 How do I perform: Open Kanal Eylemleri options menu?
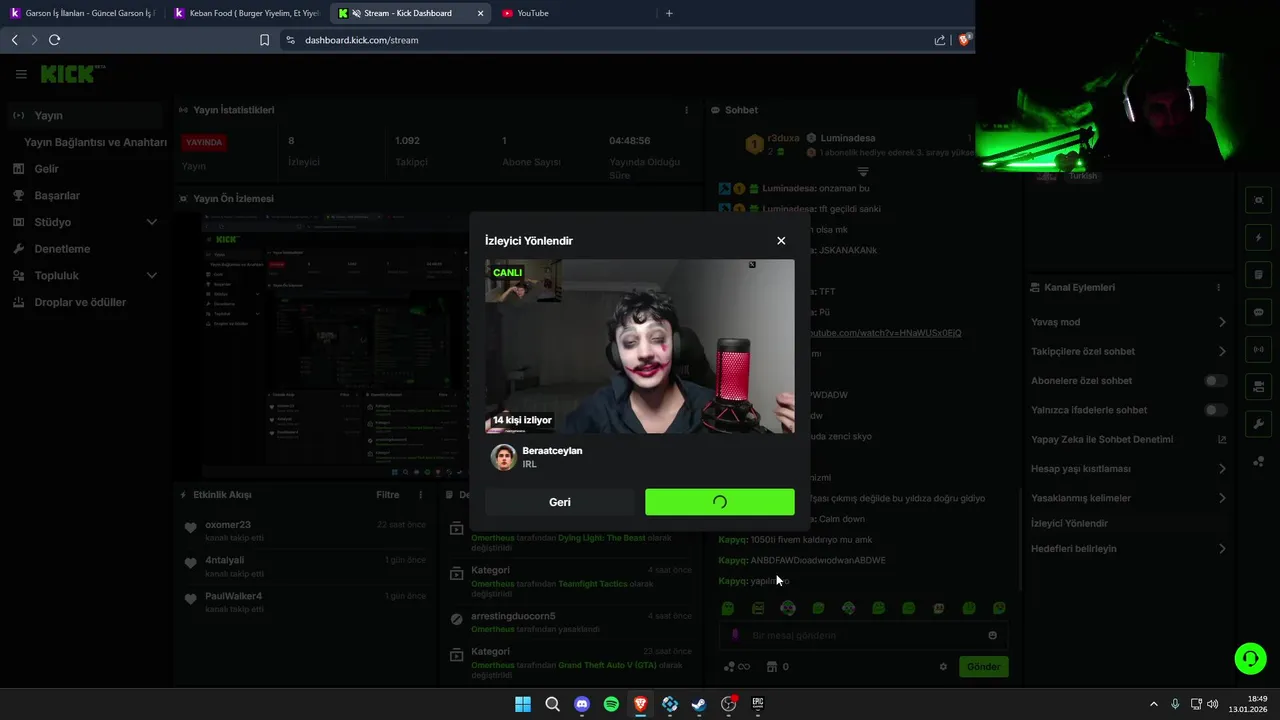click(x=1218, y=288)
